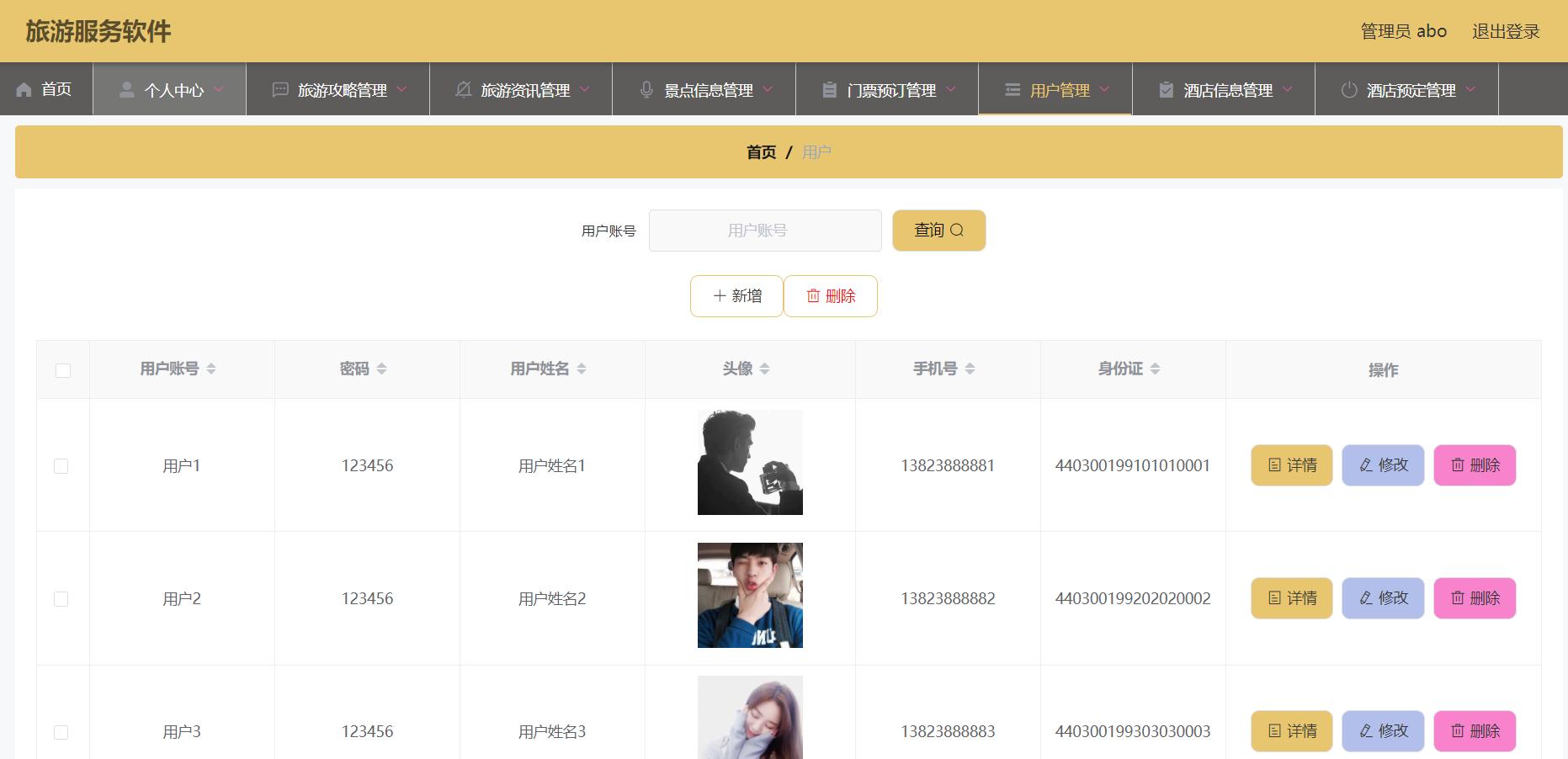Check the select-all checkbox in table header
The width and height of the screenshot is (1568, 759).
pyautogui.click(x=62, y=369)
